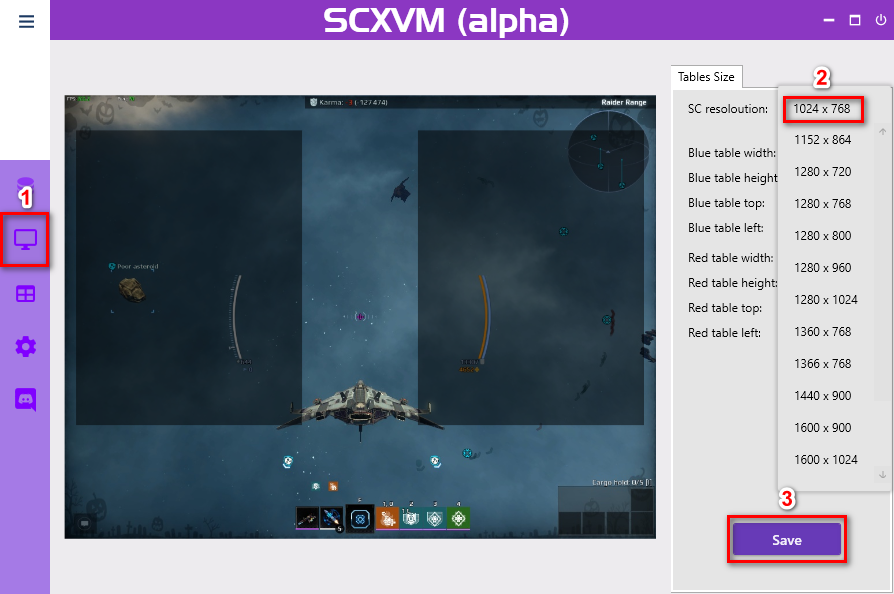Choose 1152 x 864 from resolution list

coord(822,140)
